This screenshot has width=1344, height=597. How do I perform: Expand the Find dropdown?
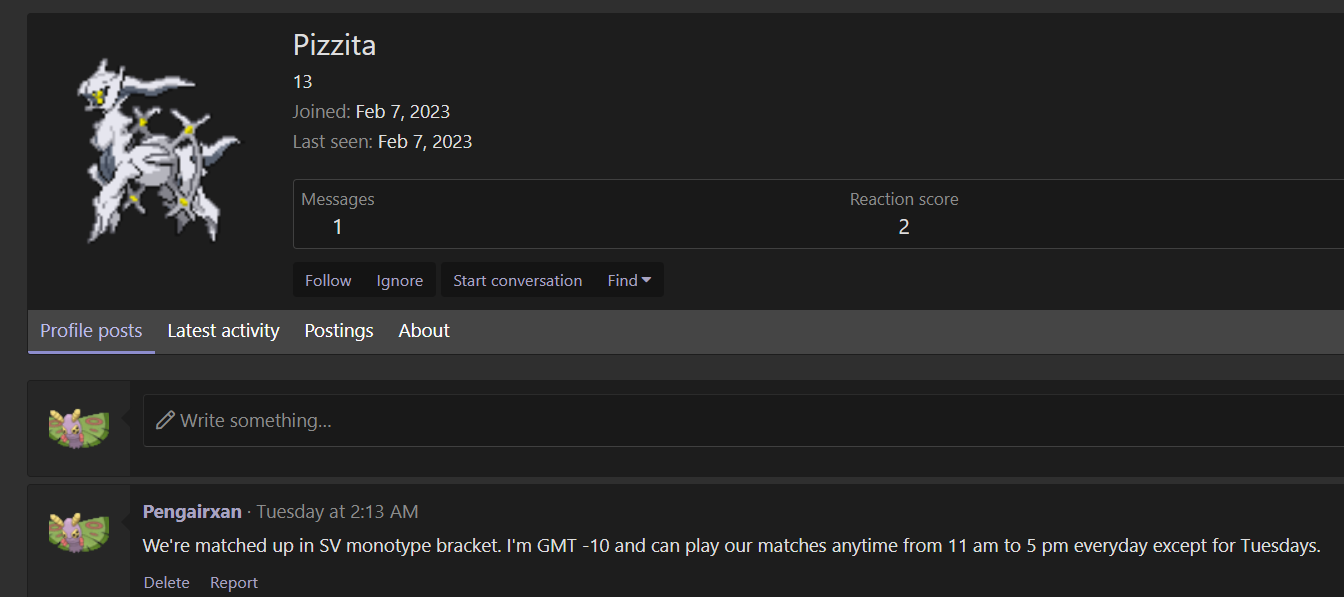pos(629,281)
